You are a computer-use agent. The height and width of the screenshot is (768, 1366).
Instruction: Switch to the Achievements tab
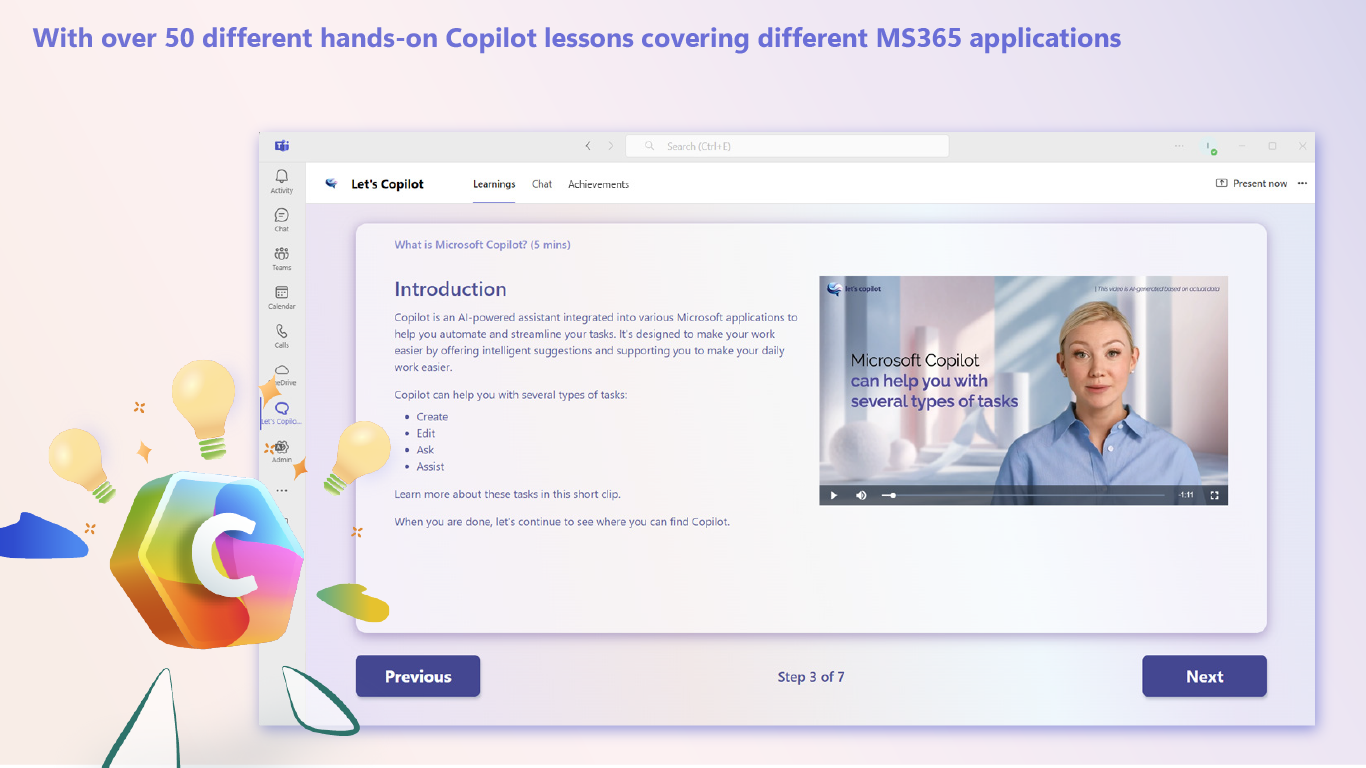tap(599, 184)
